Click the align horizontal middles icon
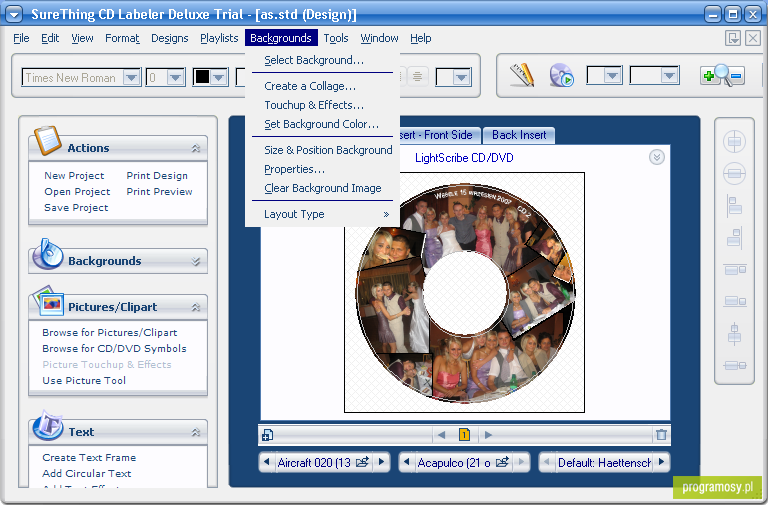This screenshot has height=505, width=768. (x=735, y=365)
